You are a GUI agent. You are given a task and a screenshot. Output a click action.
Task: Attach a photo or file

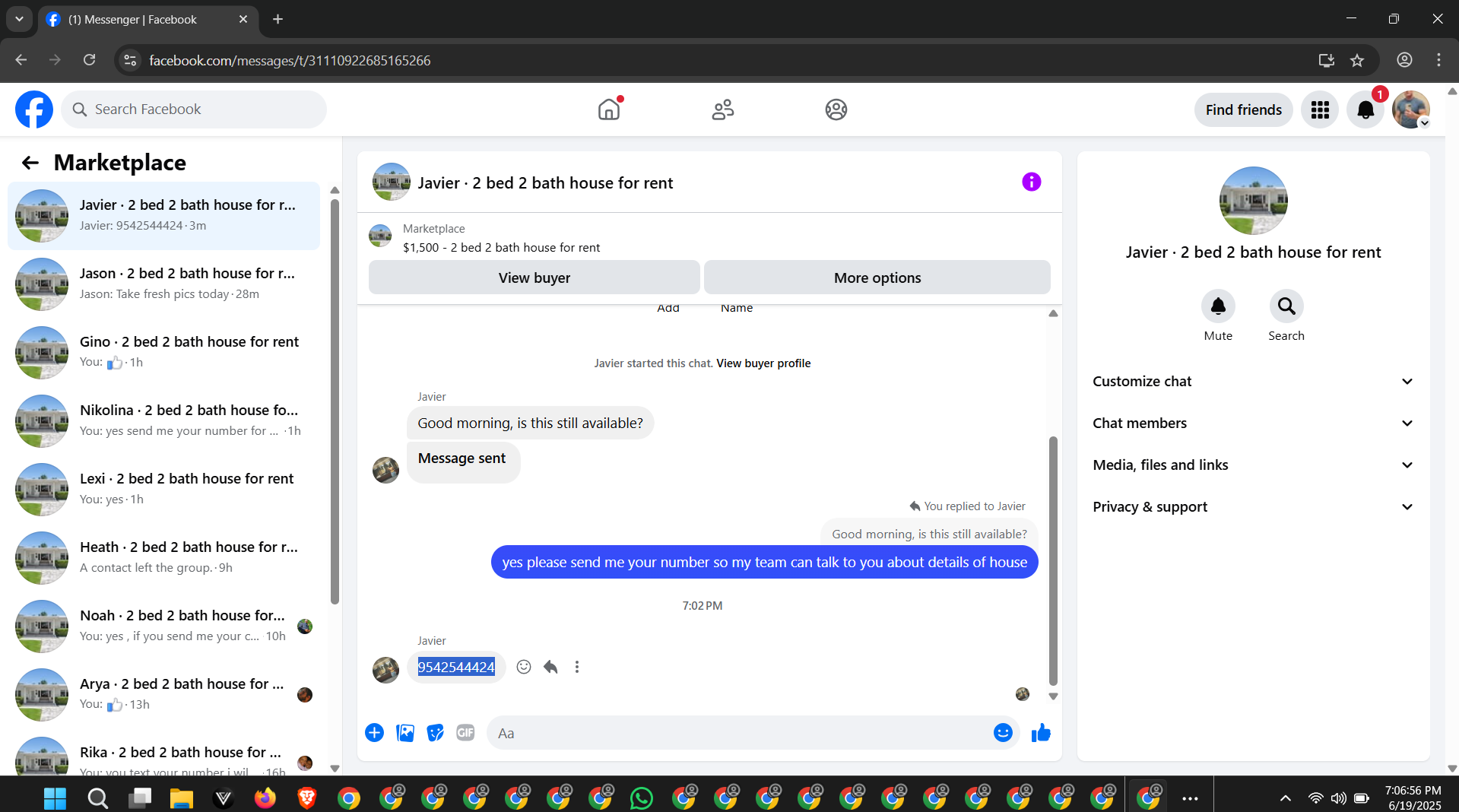click(x=405, y=732)
